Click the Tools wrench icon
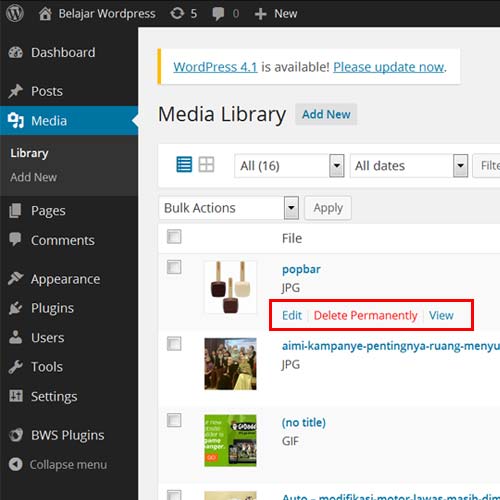Image resolution: width=500 pixels, height=500 pixels. [x=15, y=367]
